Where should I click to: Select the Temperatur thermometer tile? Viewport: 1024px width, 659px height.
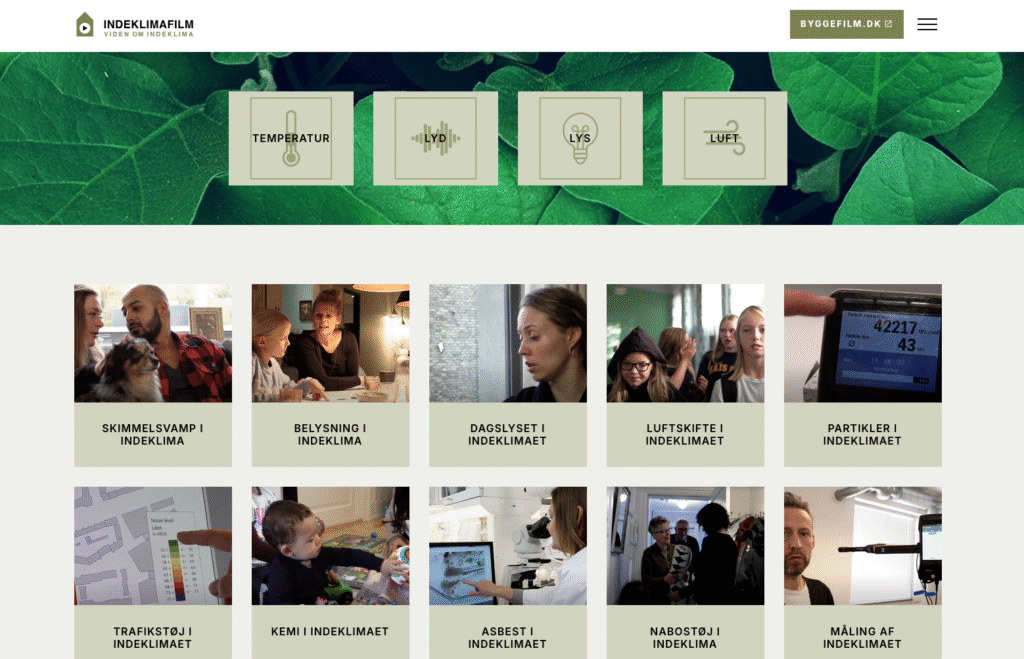291,138
